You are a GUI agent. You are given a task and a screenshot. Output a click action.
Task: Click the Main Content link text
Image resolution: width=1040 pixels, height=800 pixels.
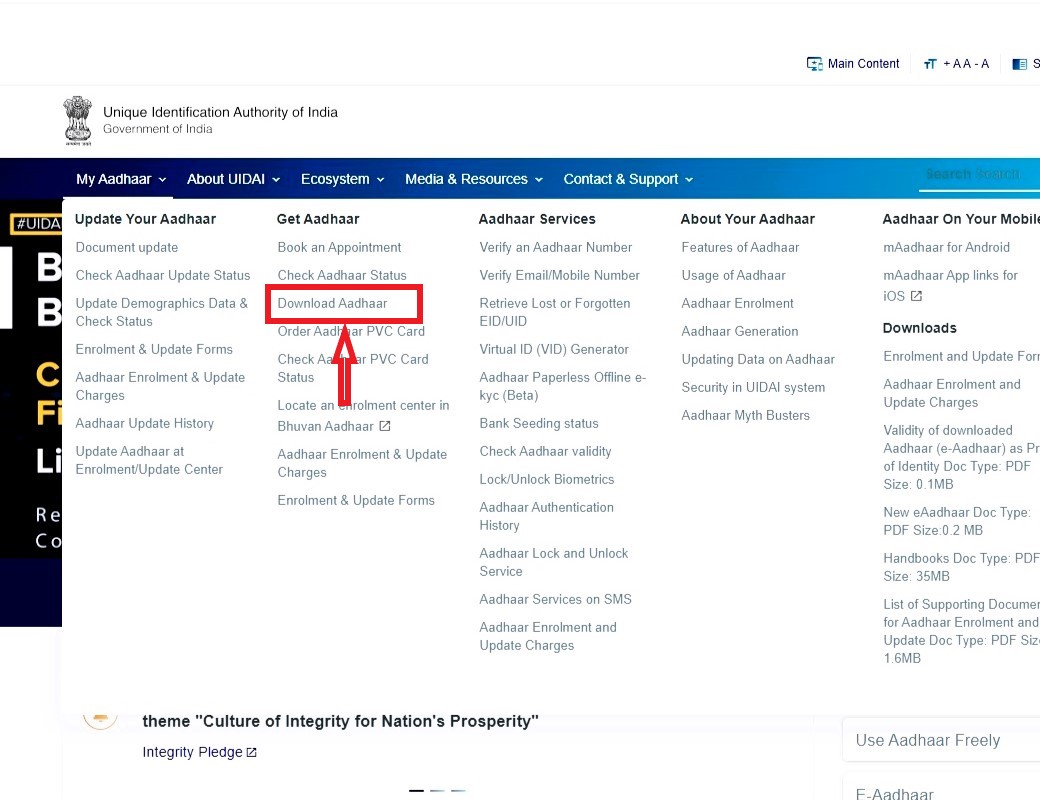pos(864,64)
